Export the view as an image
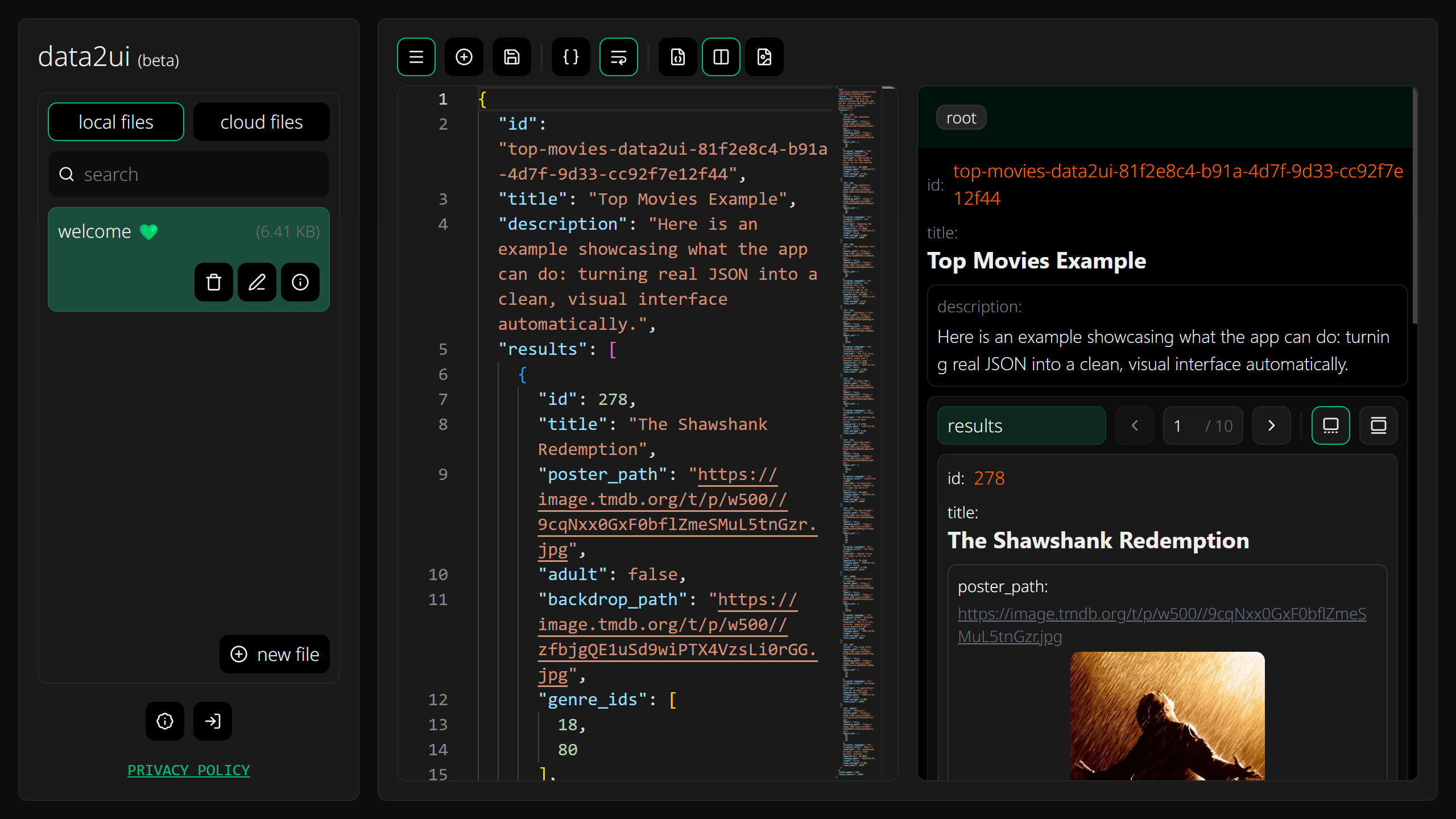Screen dimensions: 1456x819 [764, 57]
